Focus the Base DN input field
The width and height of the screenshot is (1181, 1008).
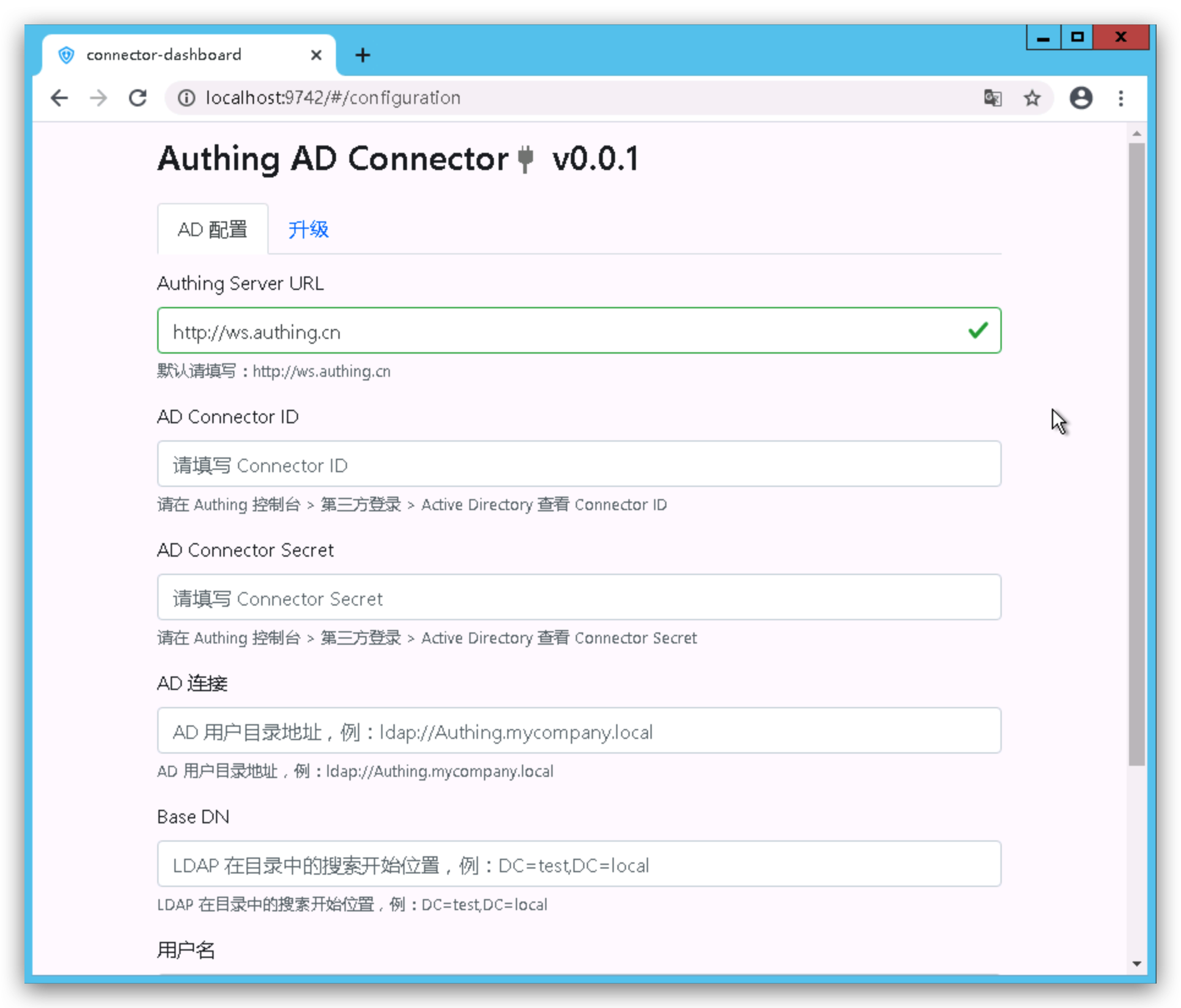[578, 864]
